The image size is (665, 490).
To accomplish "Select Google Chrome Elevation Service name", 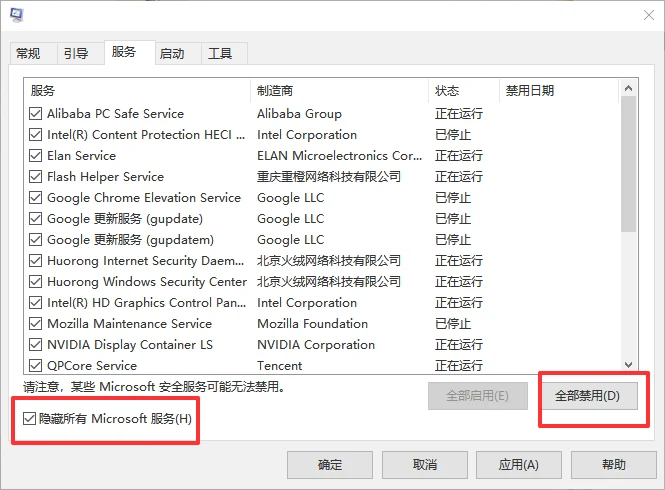I will (x=144, y=198).
